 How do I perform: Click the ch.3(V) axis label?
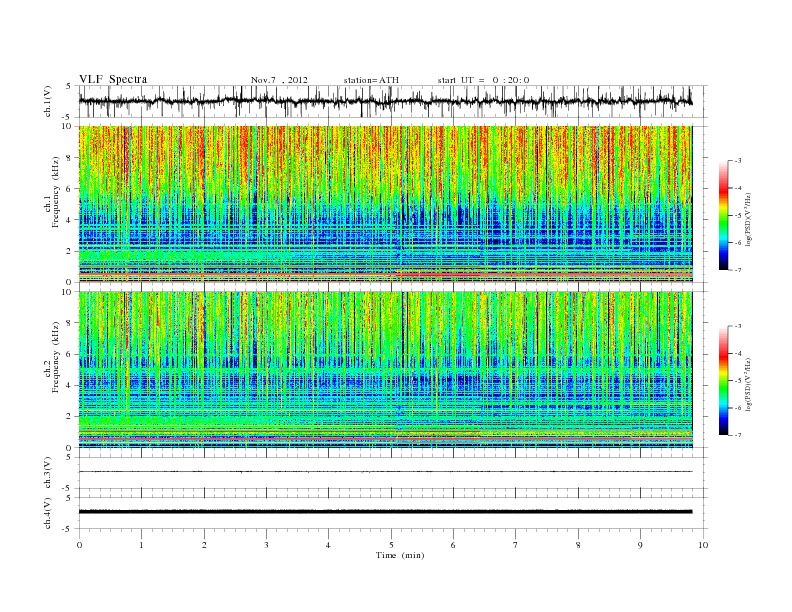(x=48, y=473)
